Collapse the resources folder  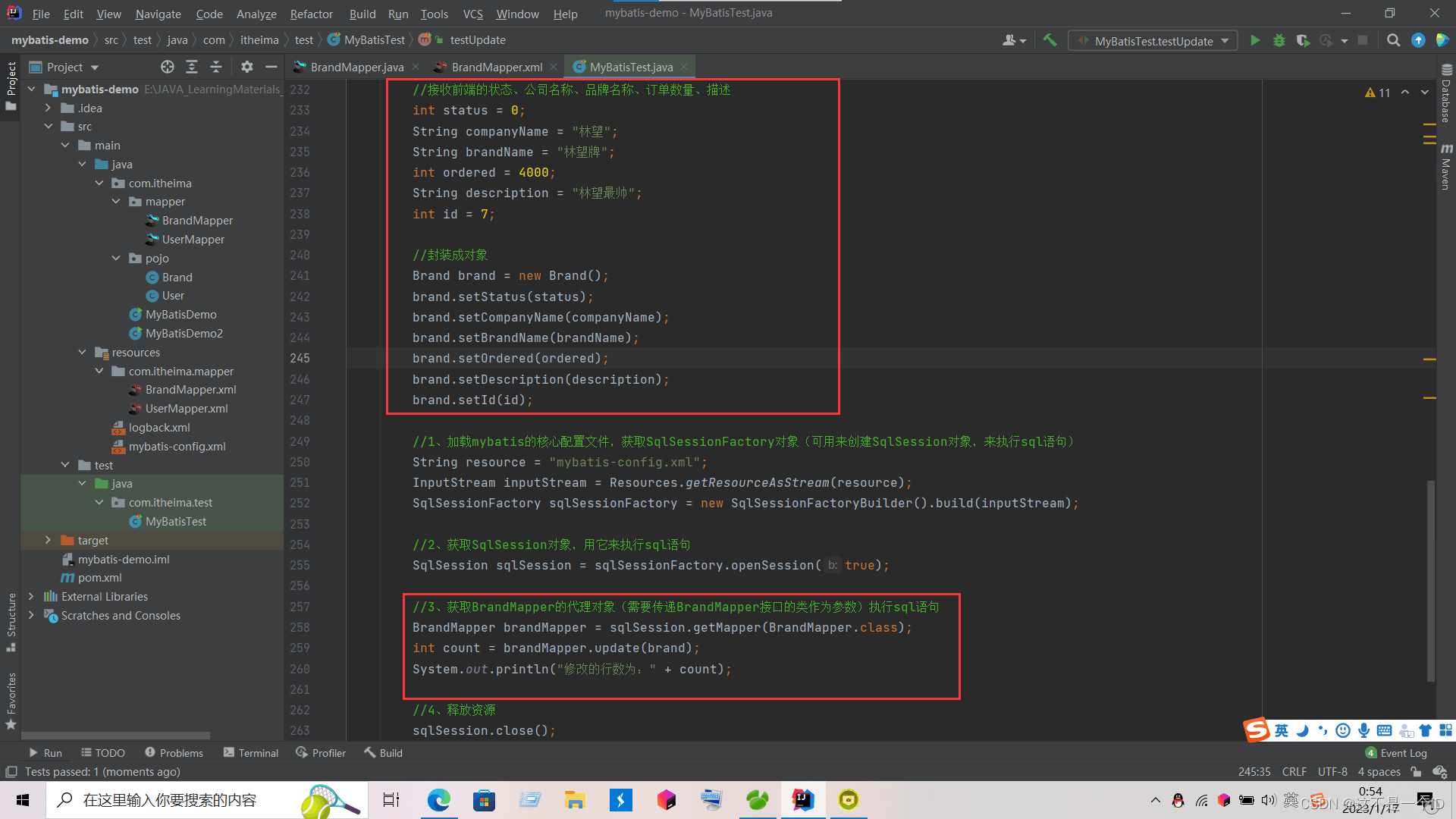82,353
